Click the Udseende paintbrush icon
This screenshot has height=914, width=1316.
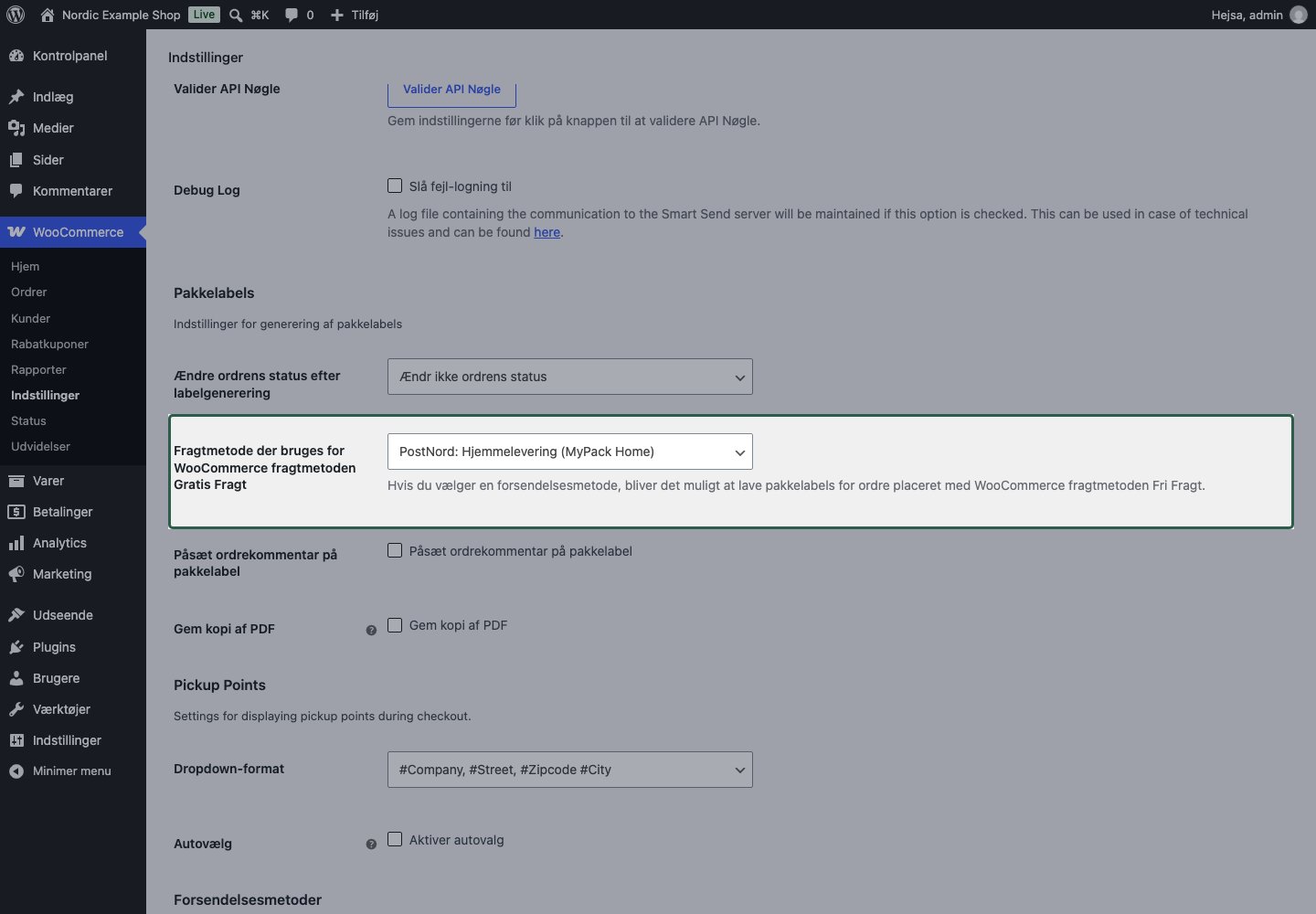pyautogui.click(x=16, y=615)
